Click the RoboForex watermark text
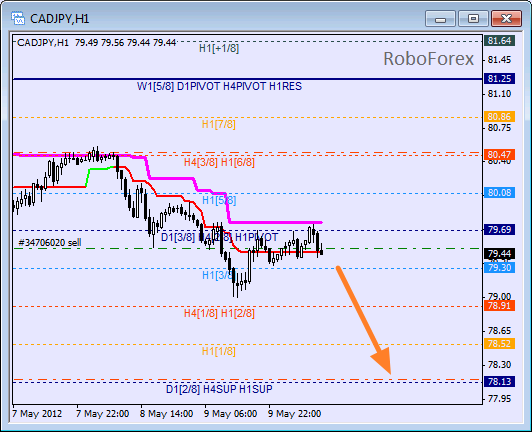The height and width of the screenshot is (432, 532). coord(428,59)
